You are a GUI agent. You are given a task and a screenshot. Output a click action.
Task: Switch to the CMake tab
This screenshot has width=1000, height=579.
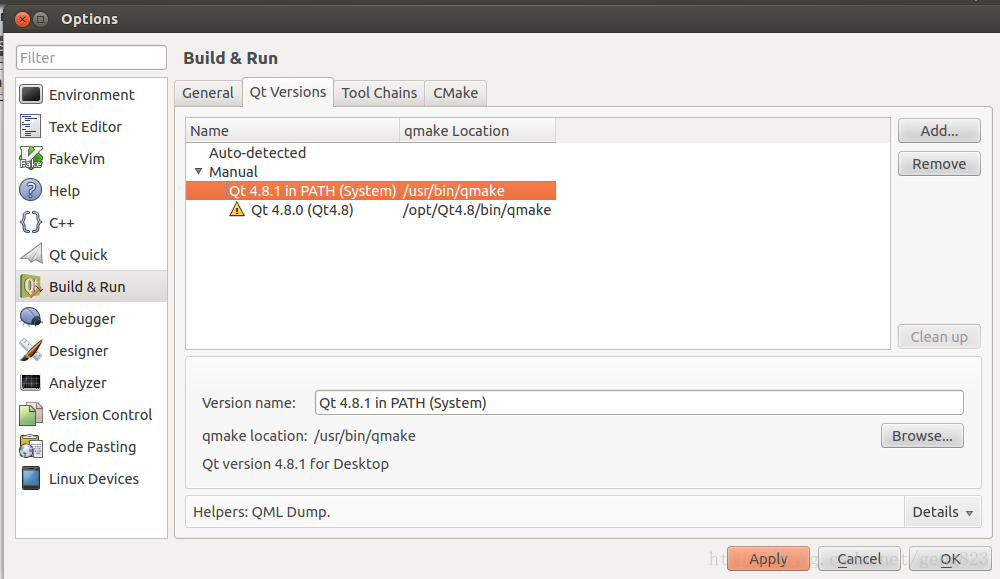[x=455, y=93]
